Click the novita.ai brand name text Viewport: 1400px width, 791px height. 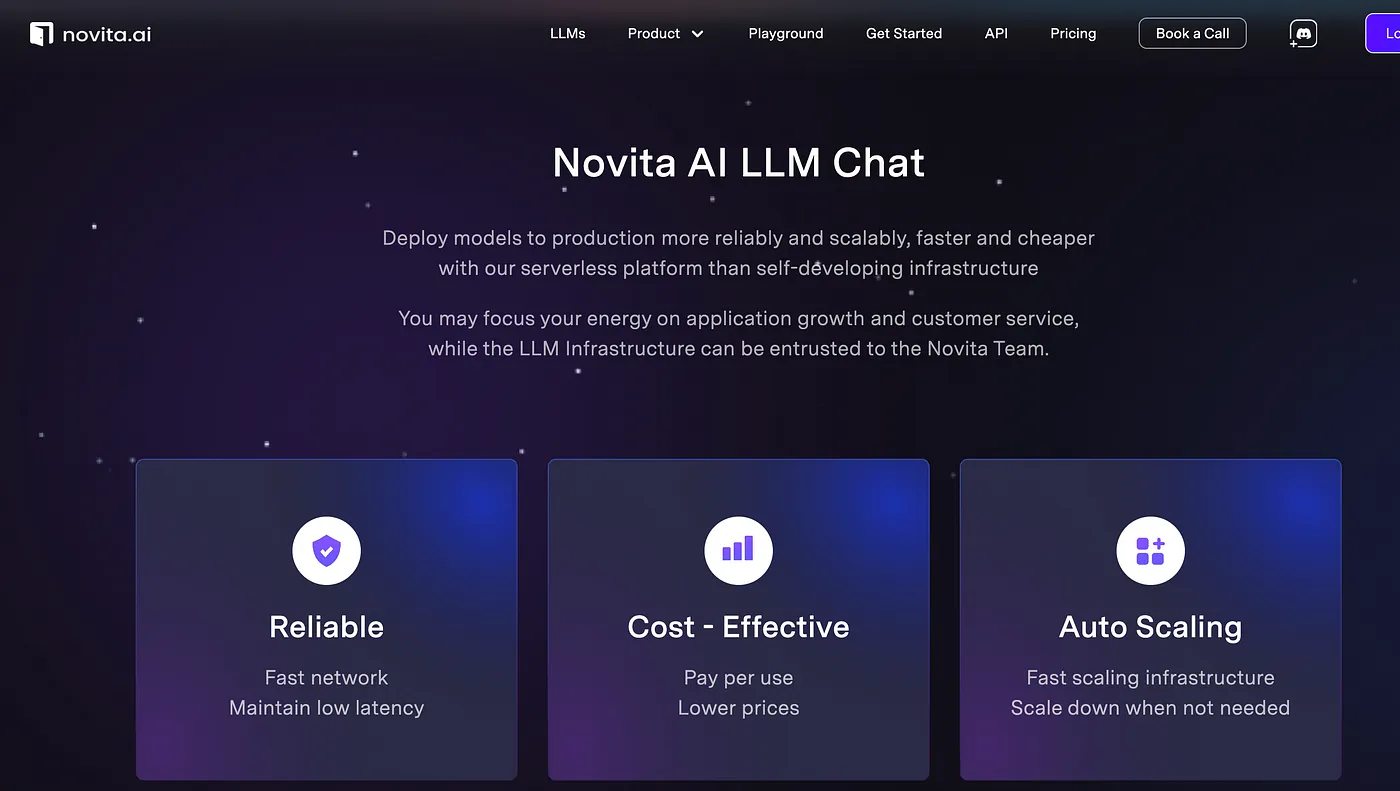tap(106, 35)
